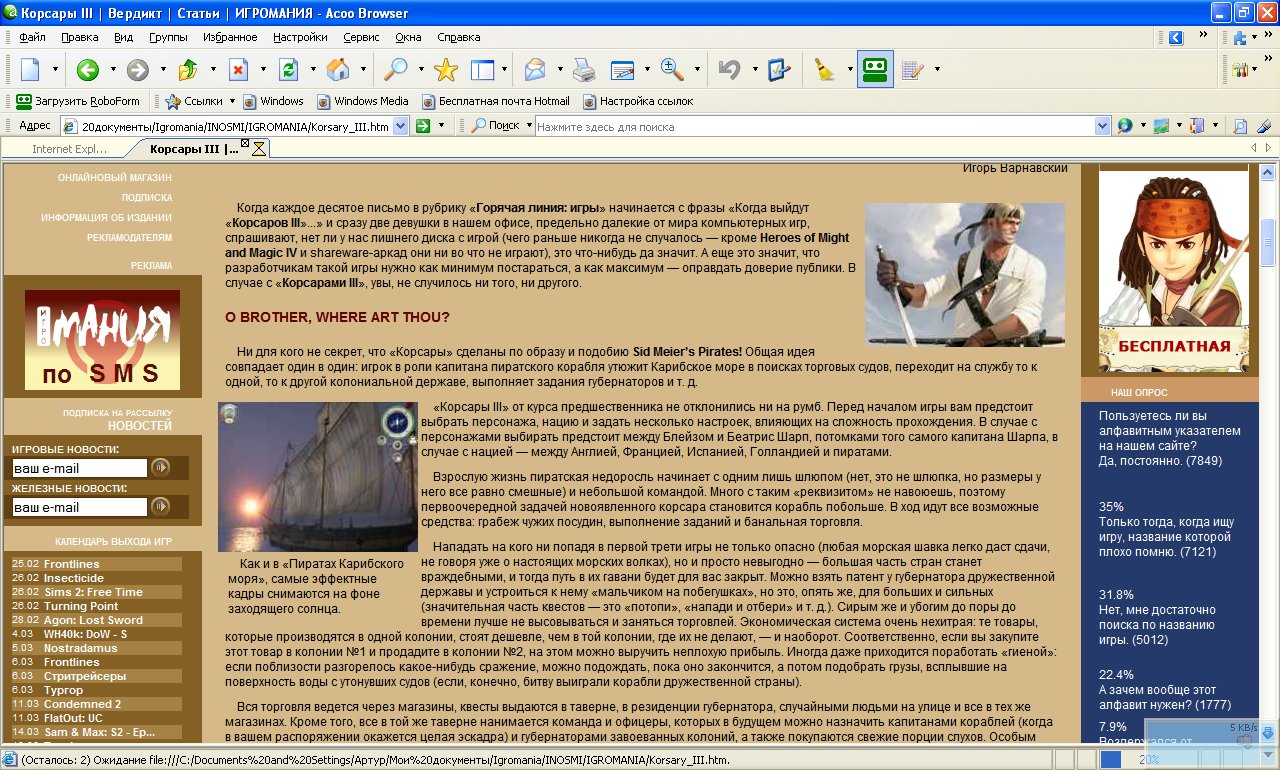Click the highlighter marker icon
The image size is (1280, 770).
tap(1264, 126)
